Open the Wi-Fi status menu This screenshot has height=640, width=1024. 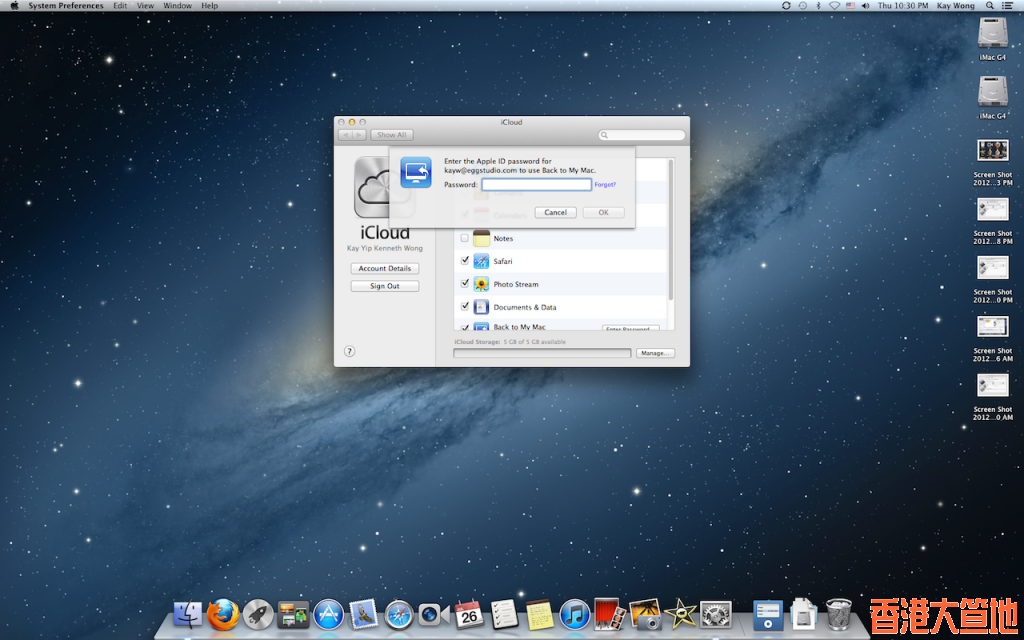835,6
